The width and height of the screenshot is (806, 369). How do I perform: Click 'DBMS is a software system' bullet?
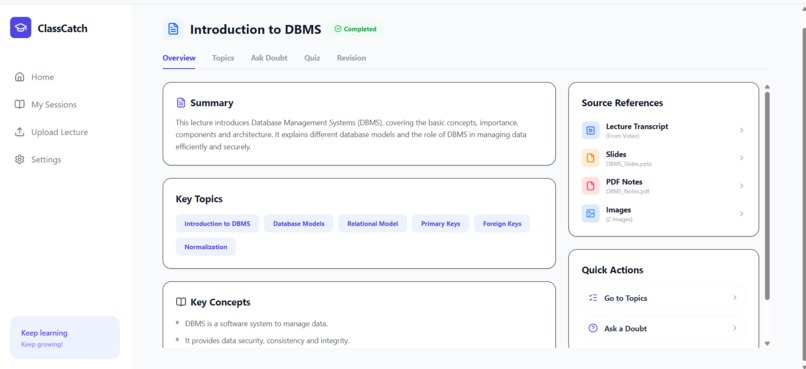coord(256,324)
